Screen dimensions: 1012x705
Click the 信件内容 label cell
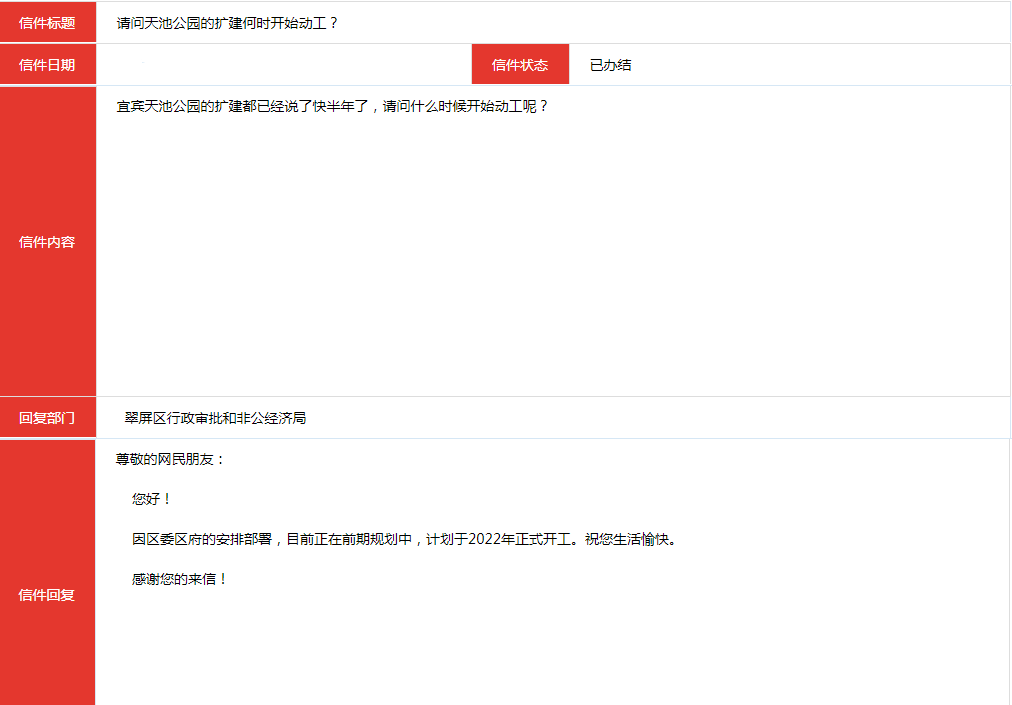point(47,242)
